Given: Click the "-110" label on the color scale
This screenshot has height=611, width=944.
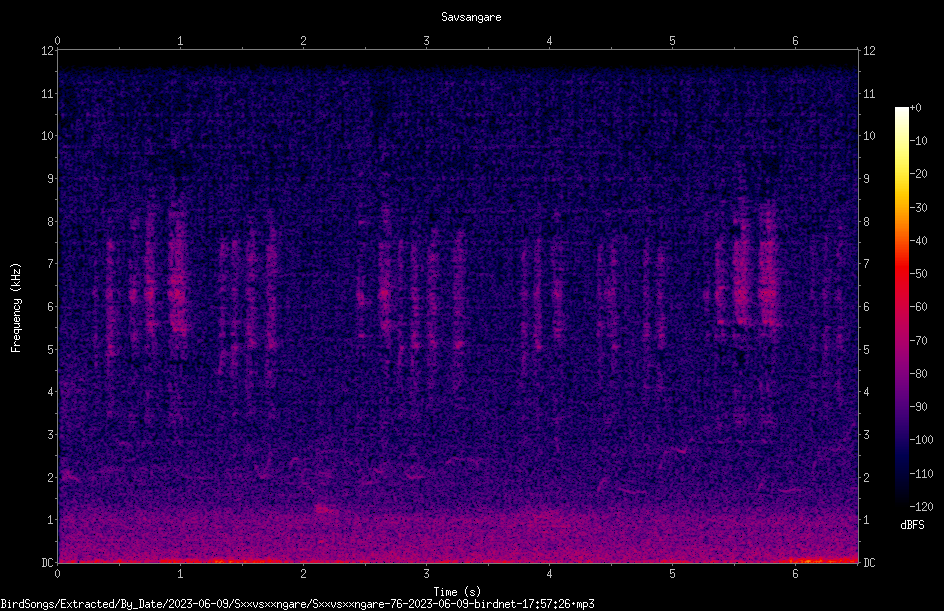Looking at the screenshot, I should (921, 474).
